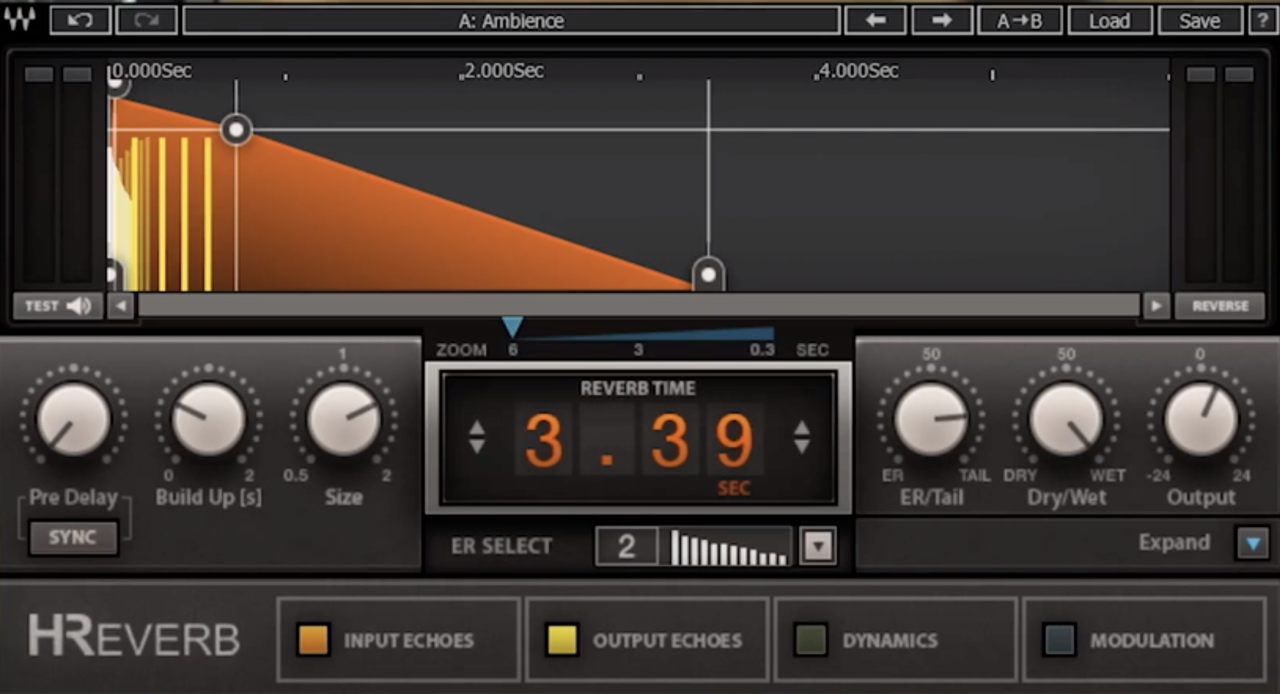Screen dimensions: 1280x694
Task: Open the OUTPUT ECHOES section
Action: coord(647,640)
